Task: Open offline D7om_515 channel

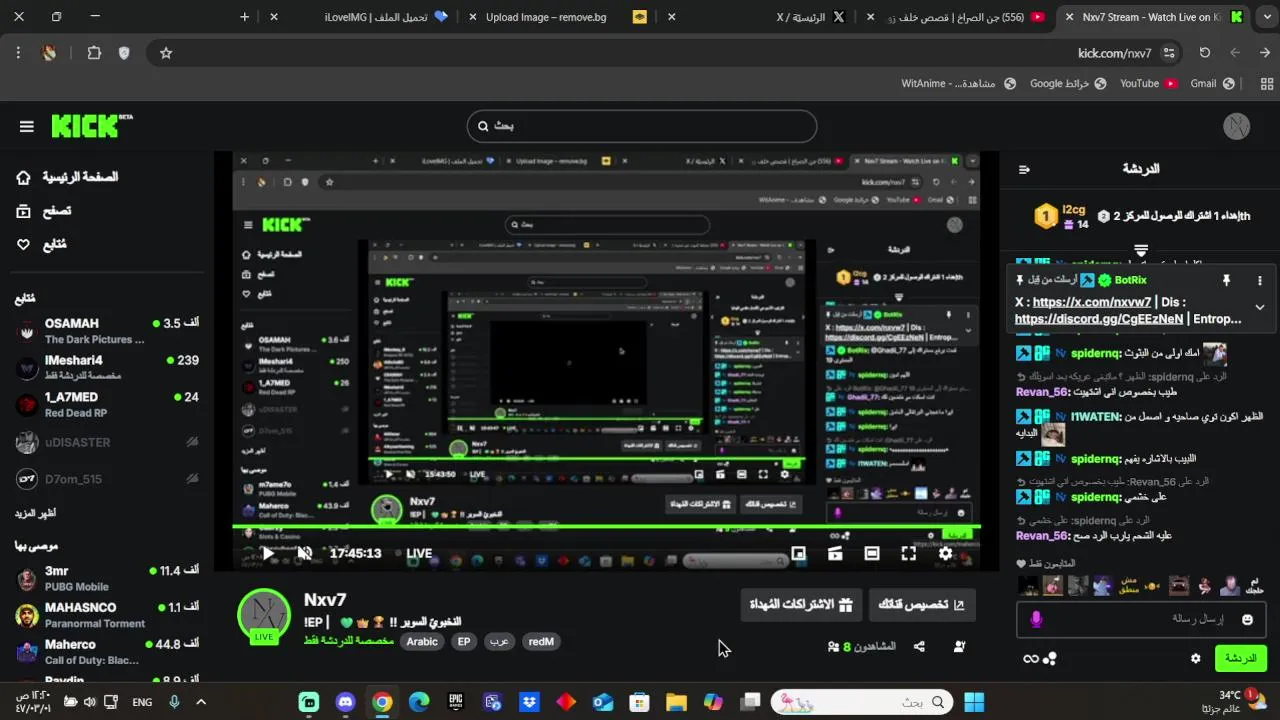Action: coord(107,479)
